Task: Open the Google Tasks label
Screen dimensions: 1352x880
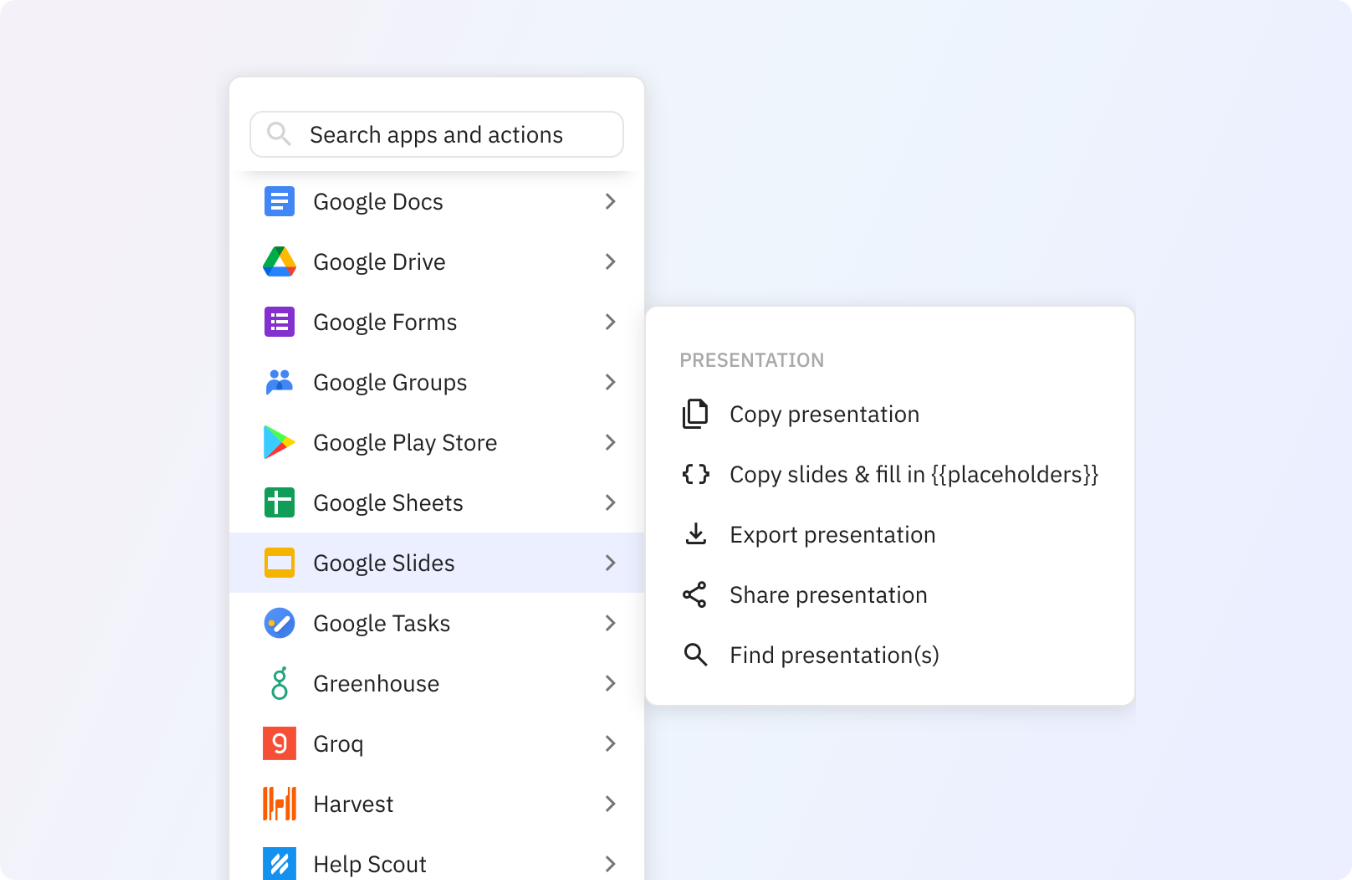Action: [x=382, y=623]
